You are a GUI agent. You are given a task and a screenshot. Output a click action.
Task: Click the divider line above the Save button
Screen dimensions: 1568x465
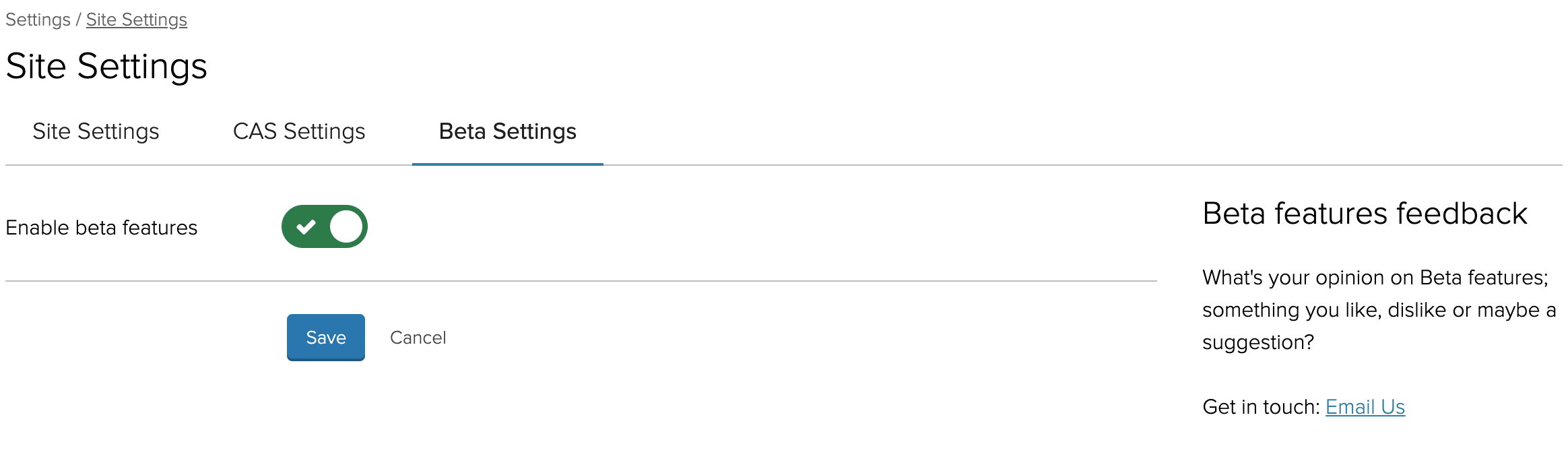581,281
